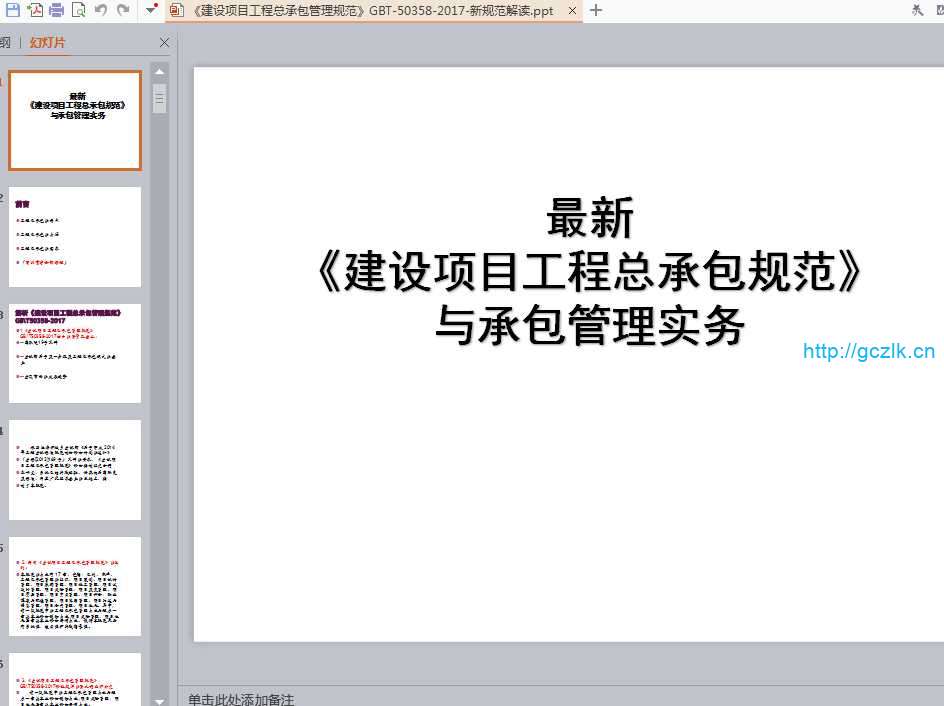944x706 pixels.
Task: Select slide 3 thumbnail in panel
Action: point(75,353)
